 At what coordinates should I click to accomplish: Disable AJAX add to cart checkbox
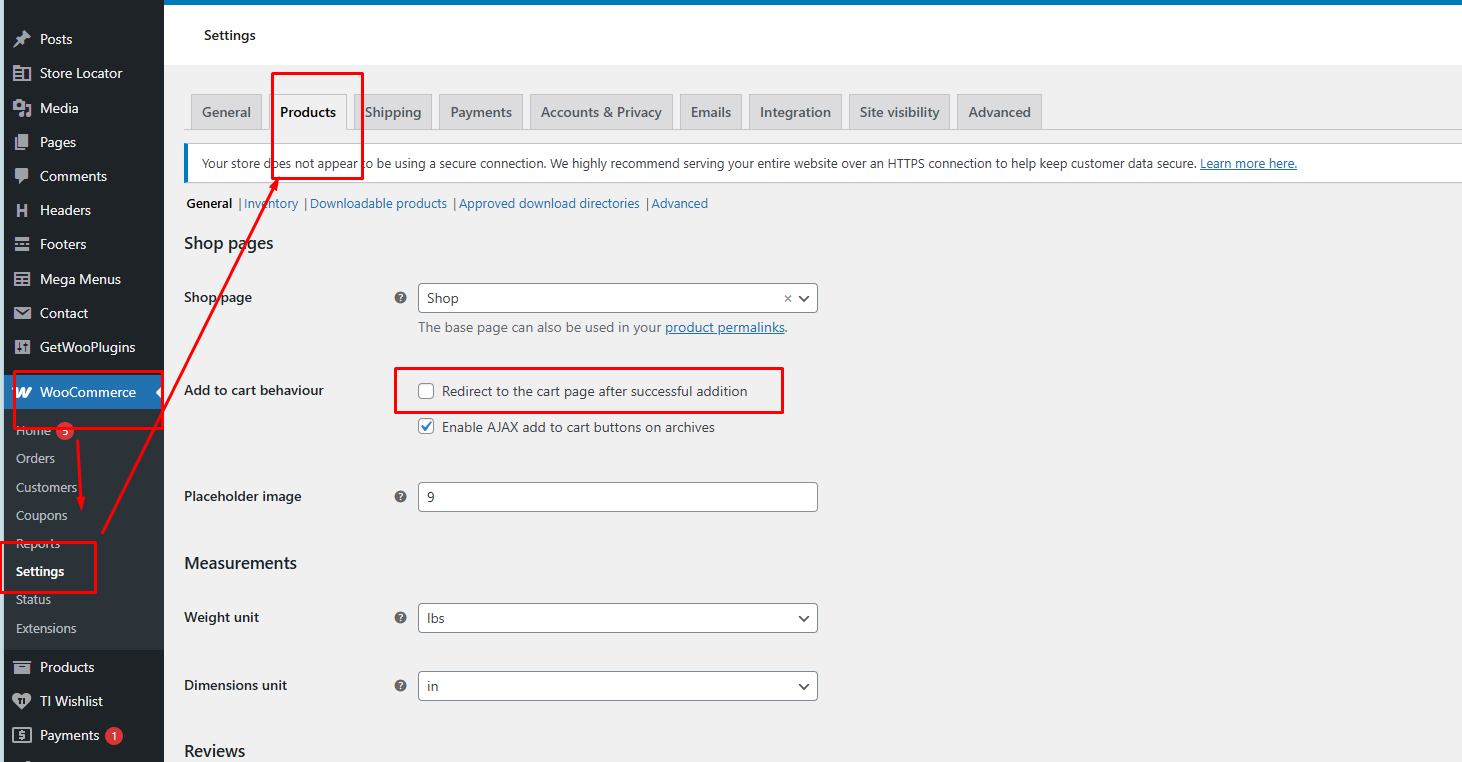click(426, 427)
